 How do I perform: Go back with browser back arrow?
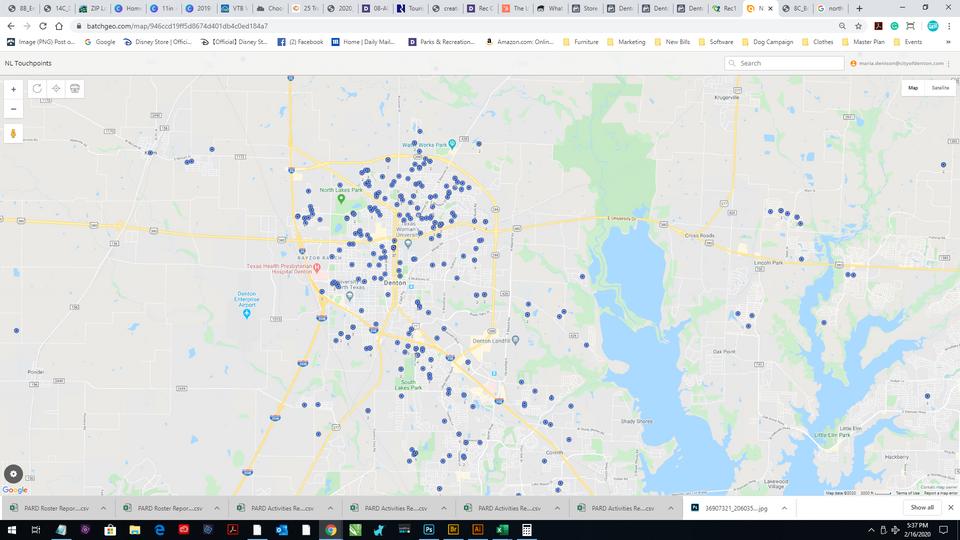(x=11, y=26)
